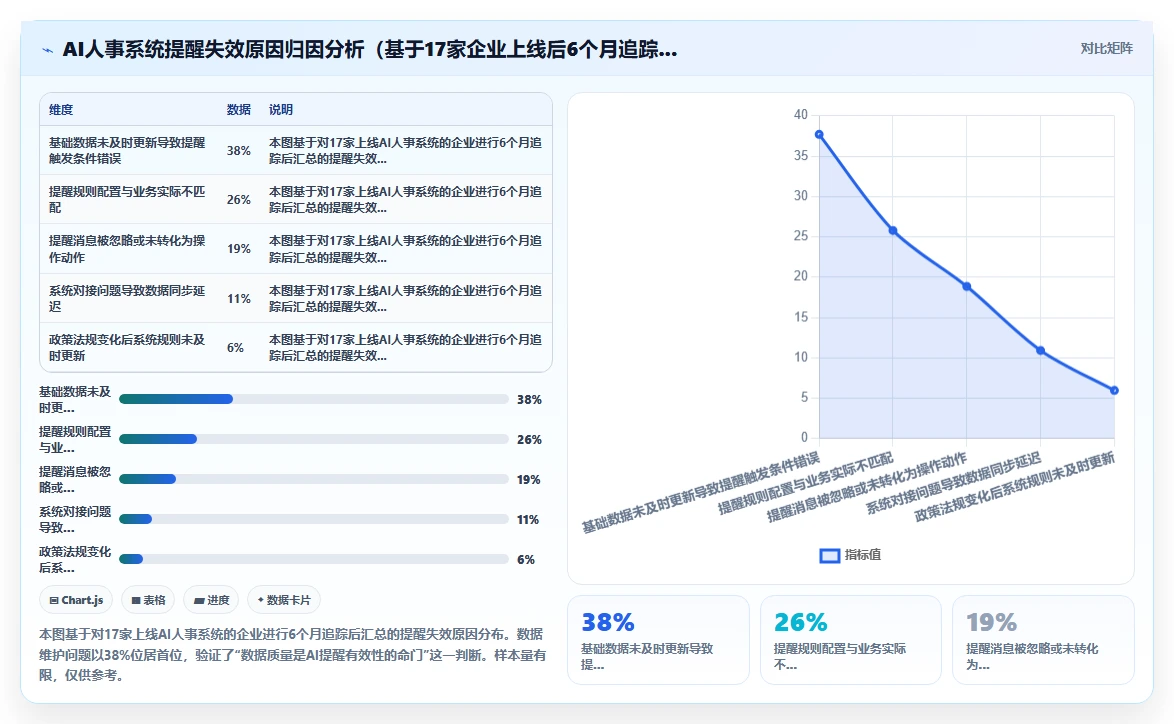Toggle the 指标值 legend swatch
This screenshot has width=1174, height=724.
[830, 556]
